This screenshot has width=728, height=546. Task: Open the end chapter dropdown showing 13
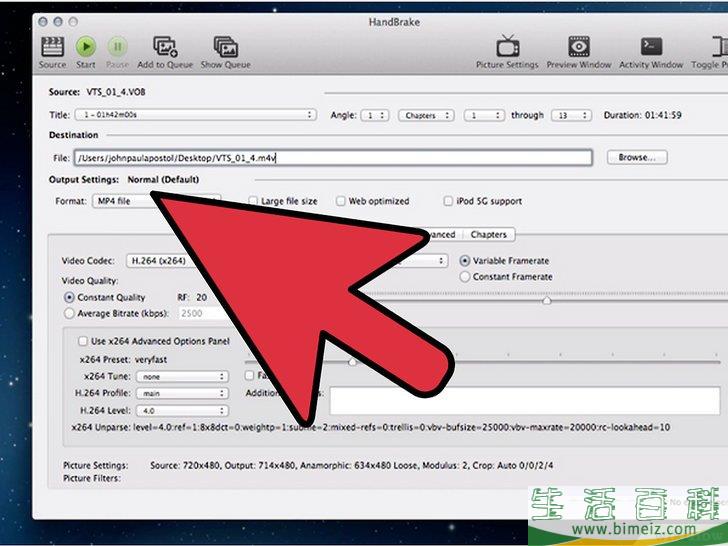[572, 115]
